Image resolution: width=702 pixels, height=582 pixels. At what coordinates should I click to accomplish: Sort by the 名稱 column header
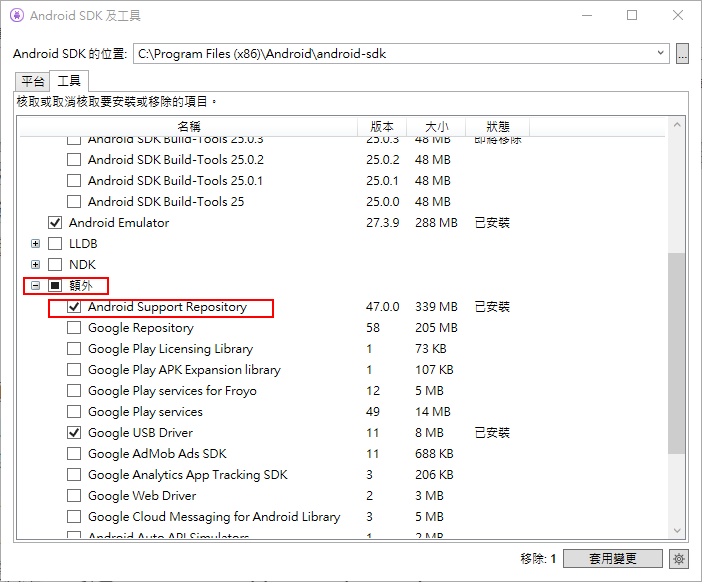pos(188,127)
